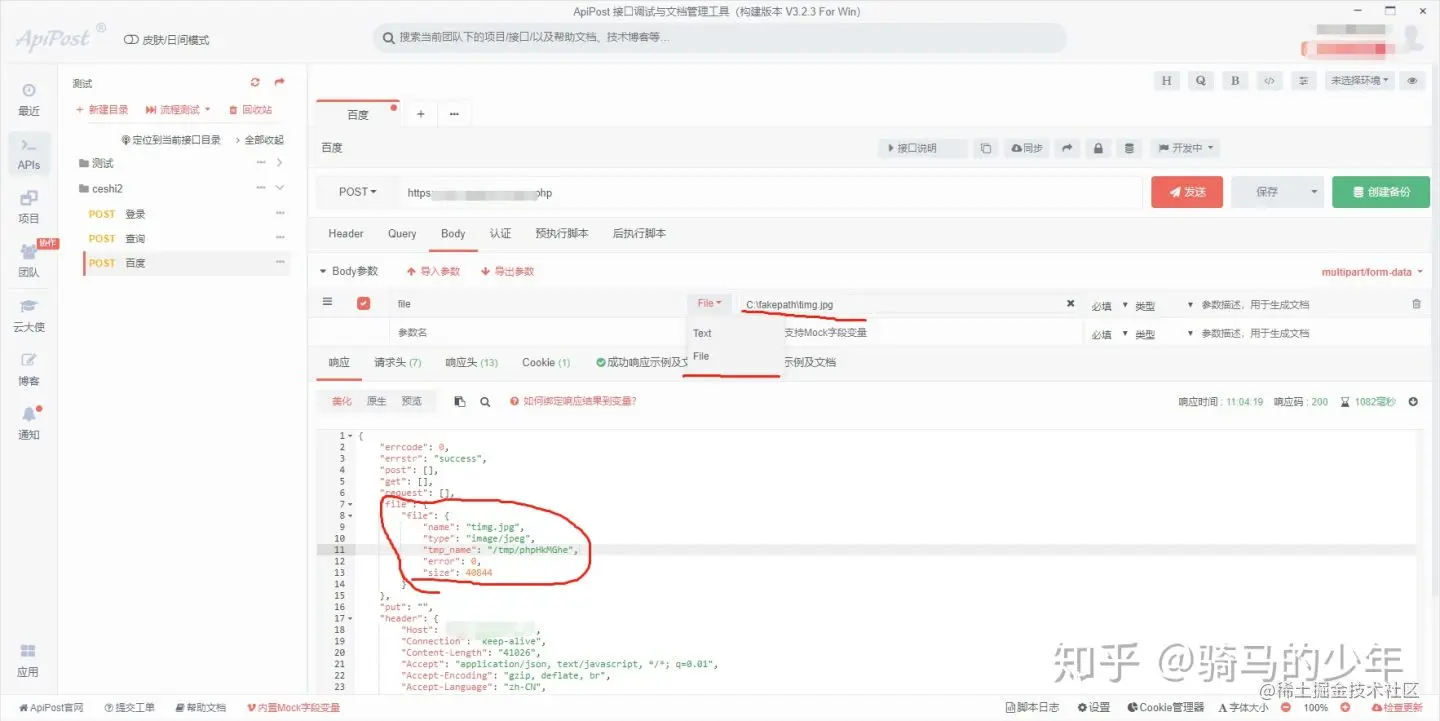Viewport: 1440px width, 721px height.
Task: Click the database stack icon beside the lock
Action: pos(1130,148)
